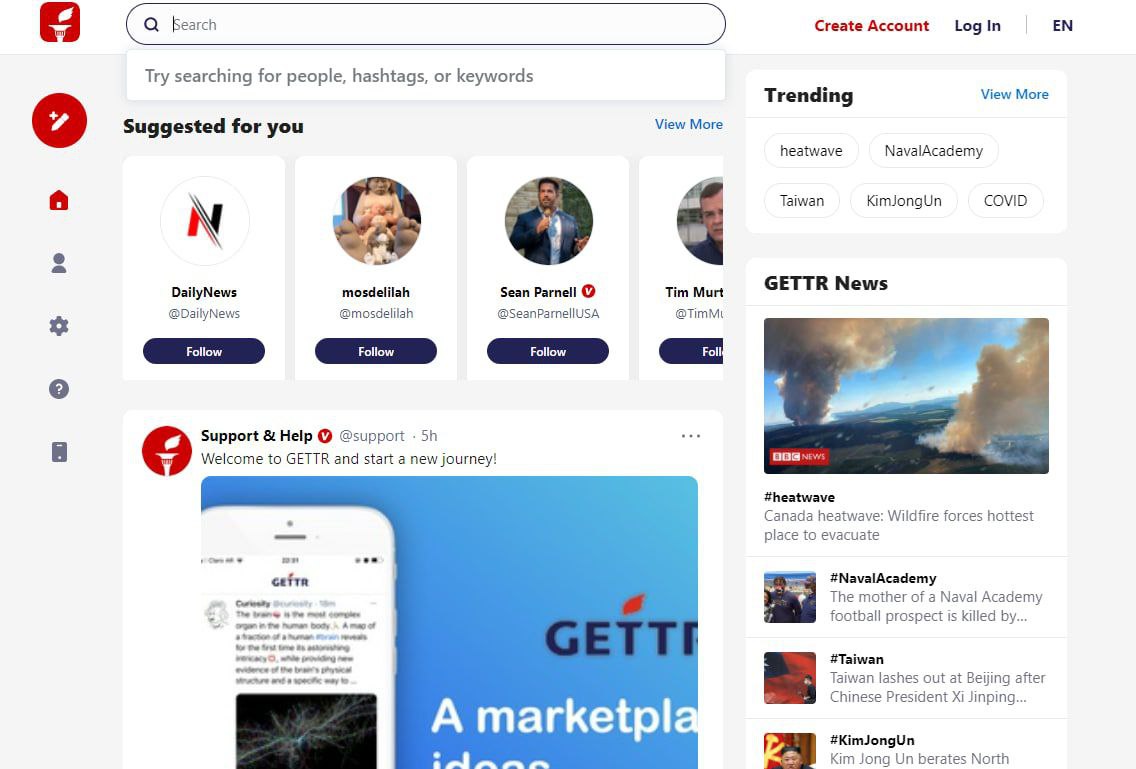The width and height of the screenshot is (1136, 769).
Task: Follow Sean Parnell
Action: click(548, 352)
